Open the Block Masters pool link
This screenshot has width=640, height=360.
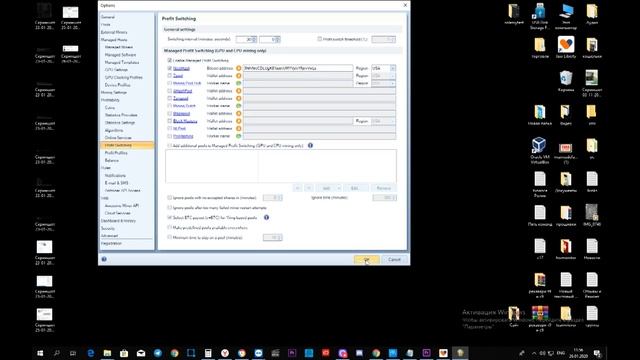coord(185,121)
